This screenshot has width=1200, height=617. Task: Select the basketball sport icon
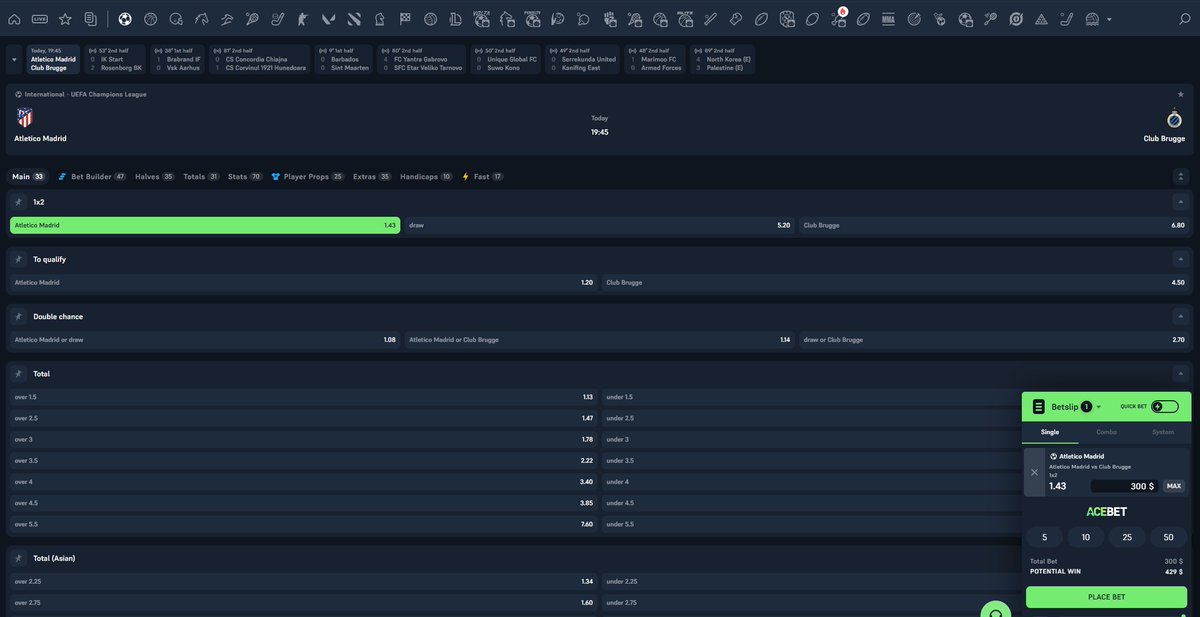(150, 19)
